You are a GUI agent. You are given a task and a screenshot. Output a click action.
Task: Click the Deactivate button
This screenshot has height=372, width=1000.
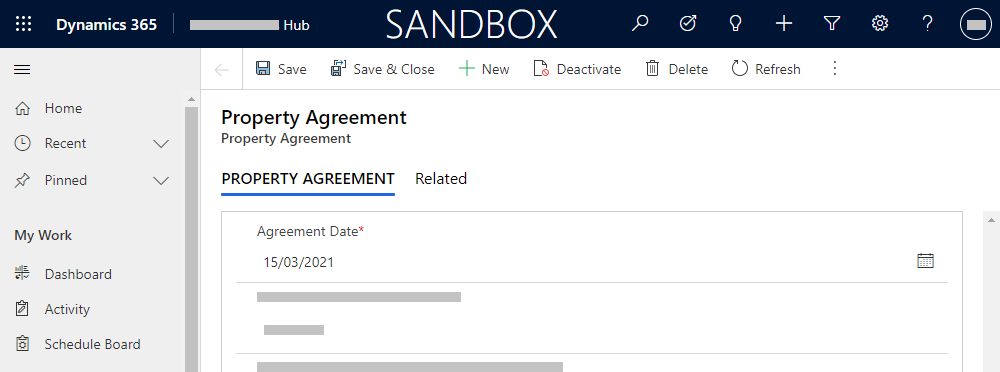pos(577,69)
